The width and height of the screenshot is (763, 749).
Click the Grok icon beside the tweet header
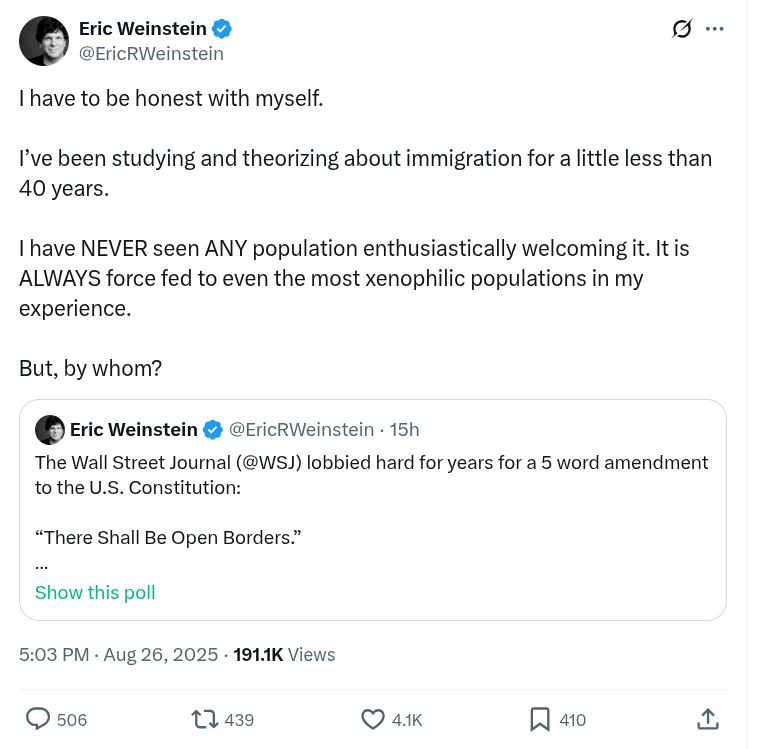tap(682, 29)
